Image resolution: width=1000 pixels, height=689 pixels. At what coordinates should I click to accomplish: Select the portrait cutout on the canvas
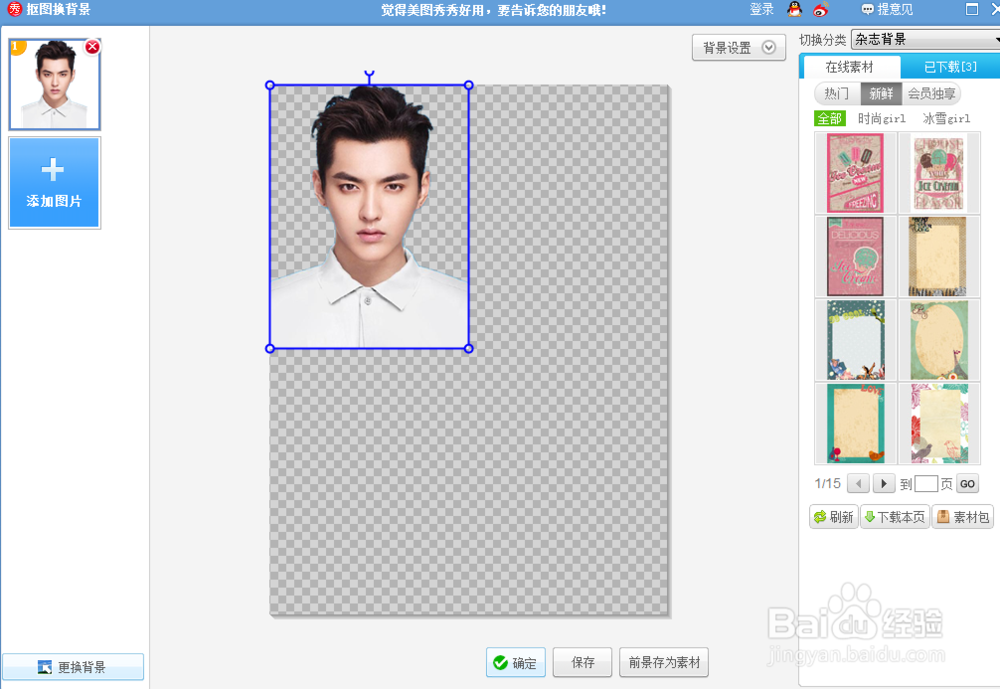point(369,217)
